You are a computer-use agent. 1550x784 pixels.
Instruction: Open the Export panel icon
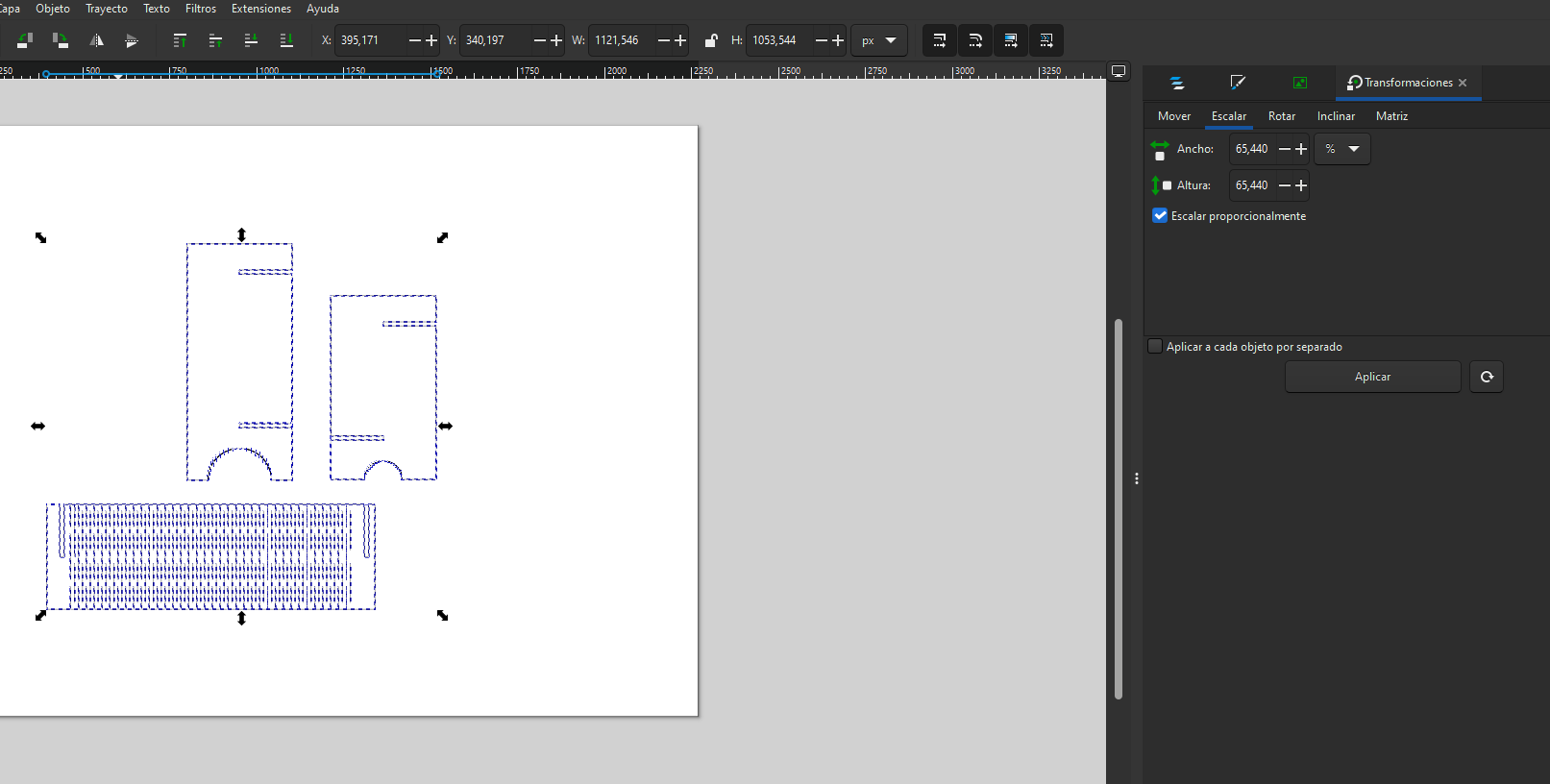pyautogui.click(x=1299, y=83)
